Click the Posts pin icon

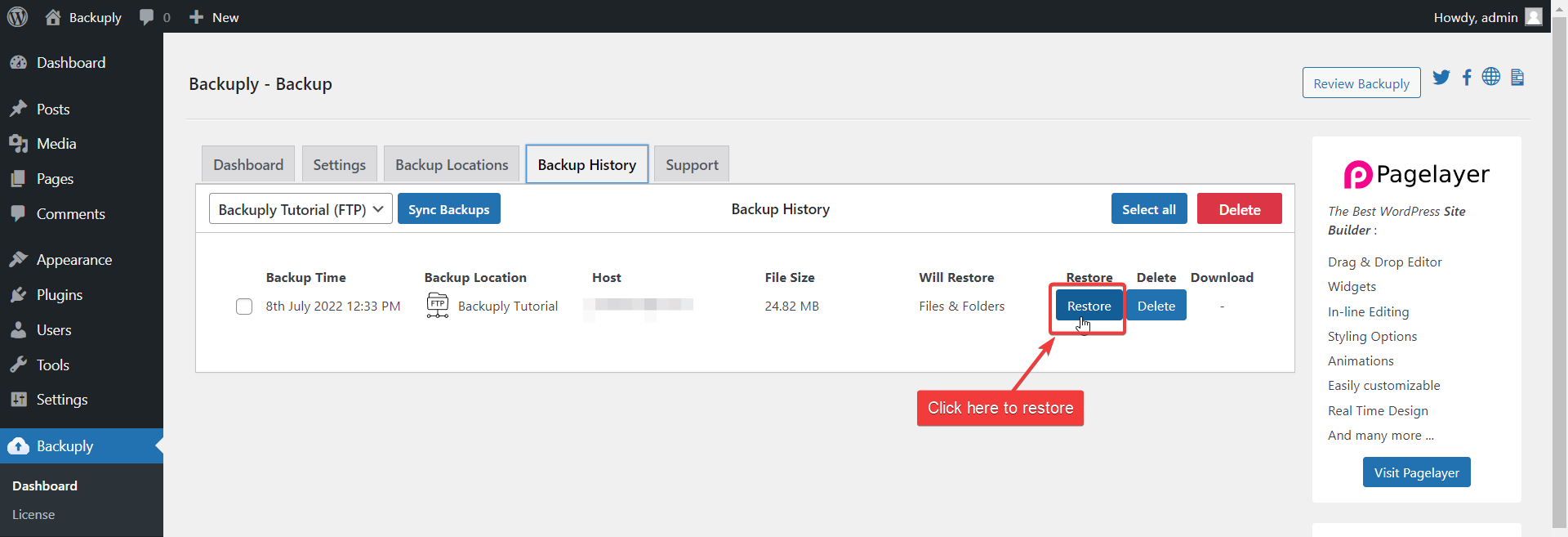[x=18, y=109]
